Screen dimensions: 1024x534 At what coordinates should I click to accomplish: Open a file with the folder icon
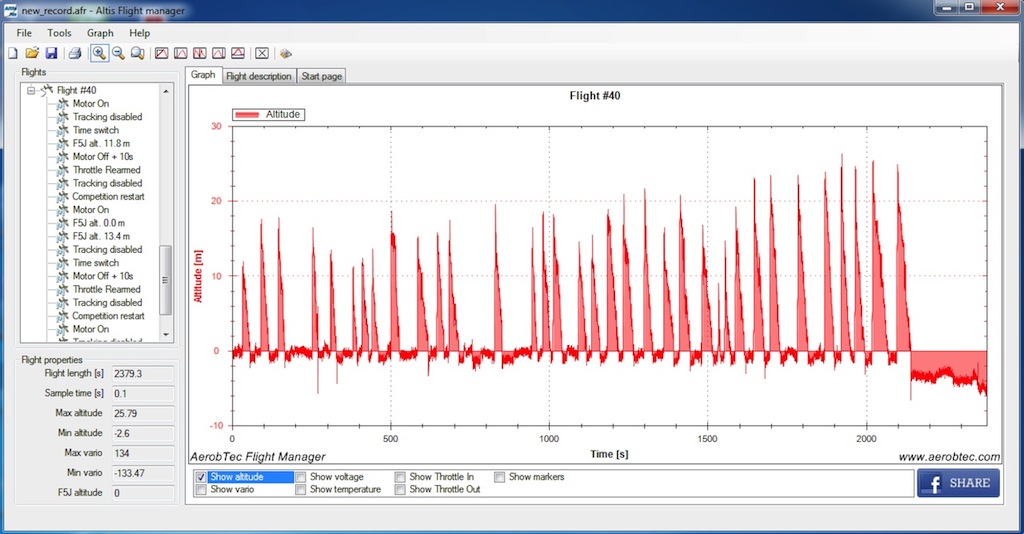tap(32, 53)
